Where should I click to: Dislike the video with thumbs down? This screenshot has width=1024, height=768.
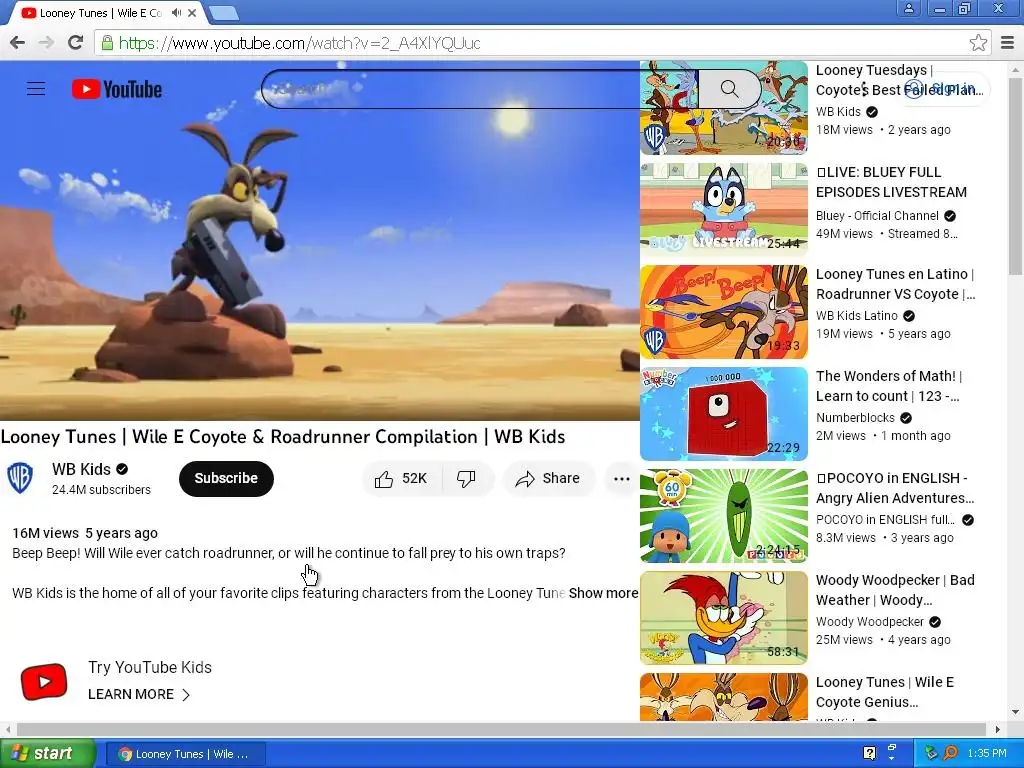point(466,479)
